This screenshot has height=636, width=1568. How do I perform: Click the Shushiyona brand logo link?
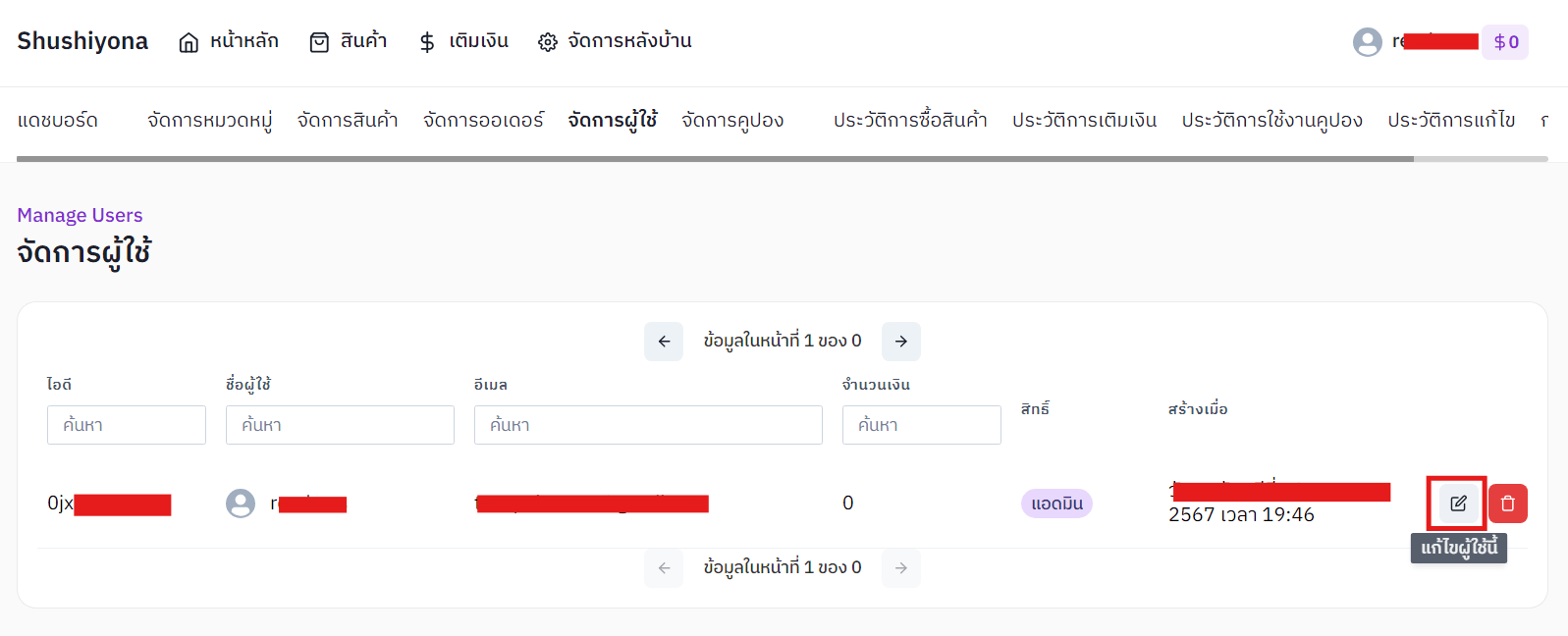pyautogui.click(x=82, y=41)
